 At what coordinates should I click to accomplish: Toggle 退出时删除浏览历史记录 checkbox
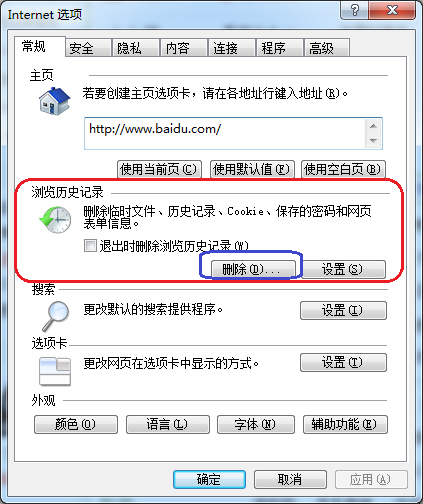pyautogui.click(x=90, y=246)
